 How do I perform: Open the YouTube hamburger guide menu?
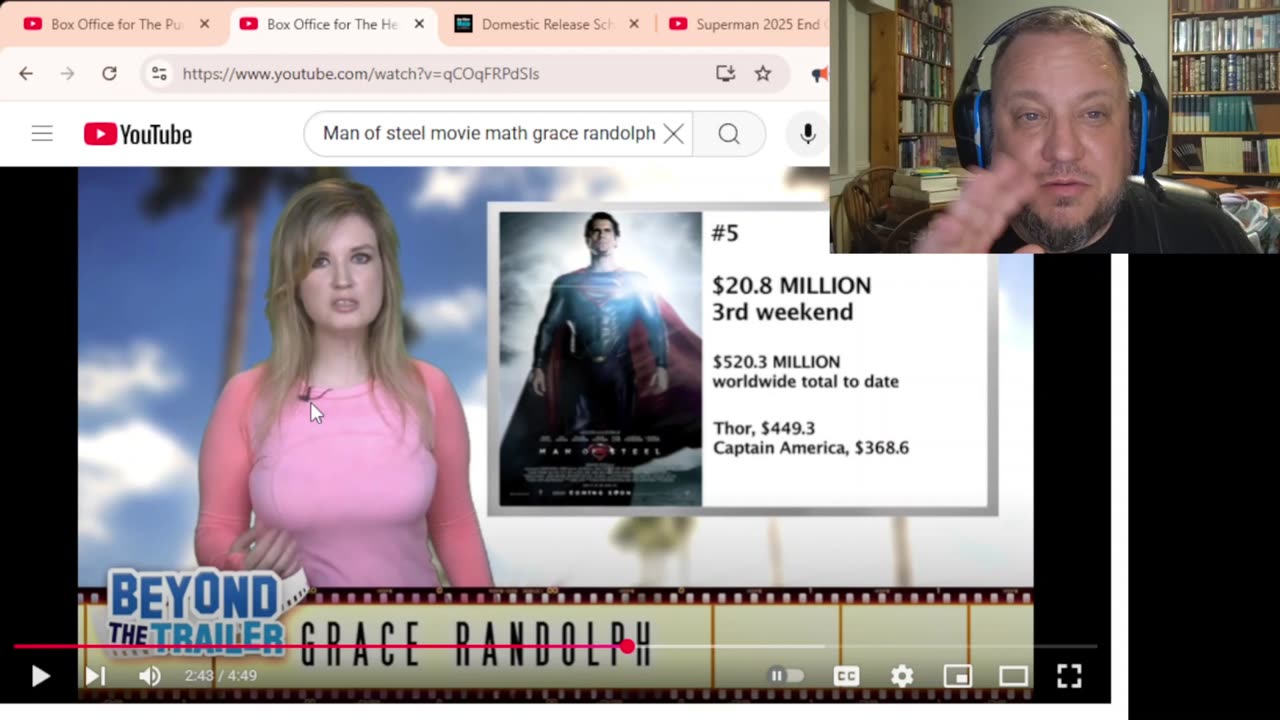[42, 134]
